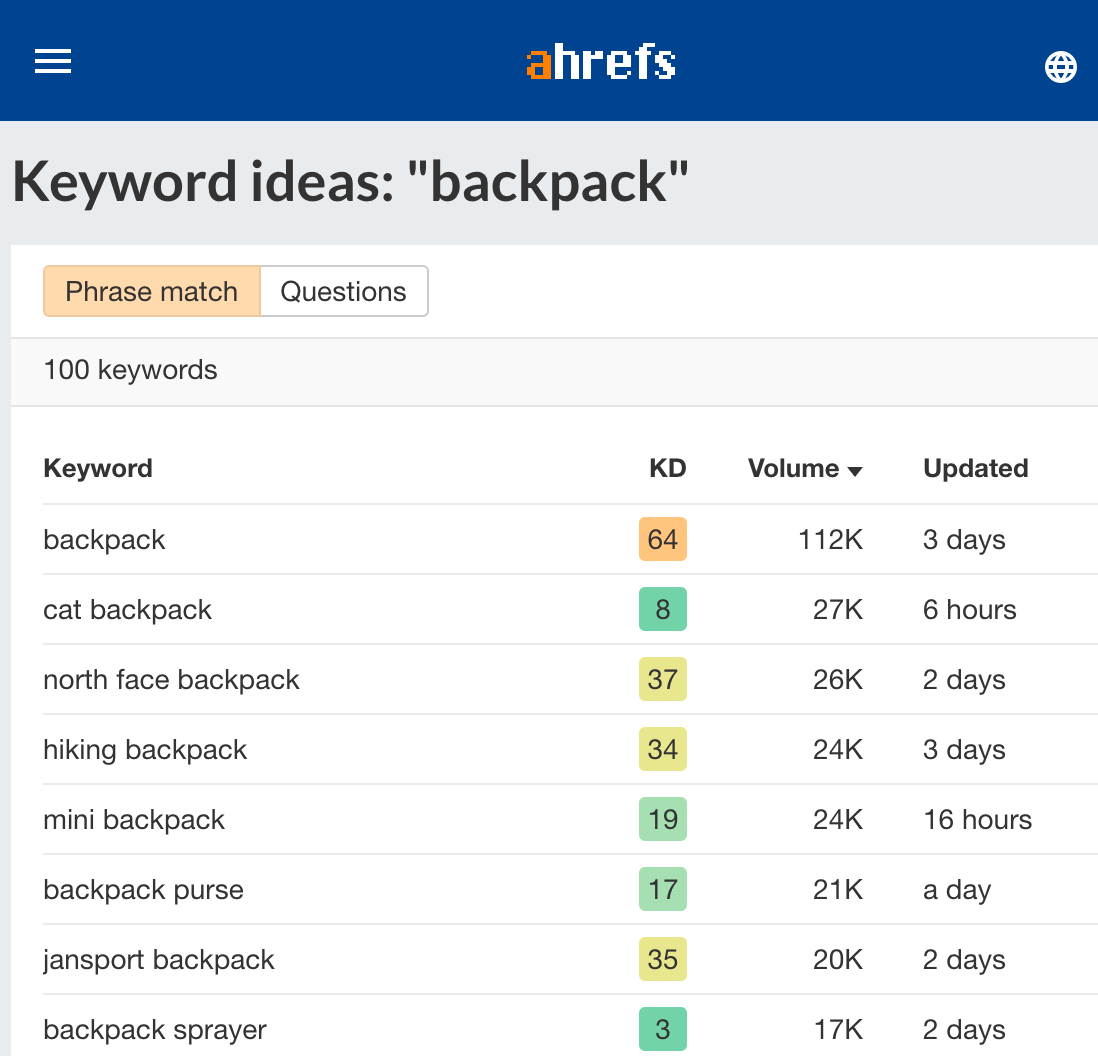Click the yellow KD 37 badge
1098x1056 pixels.
click(662, 680)
